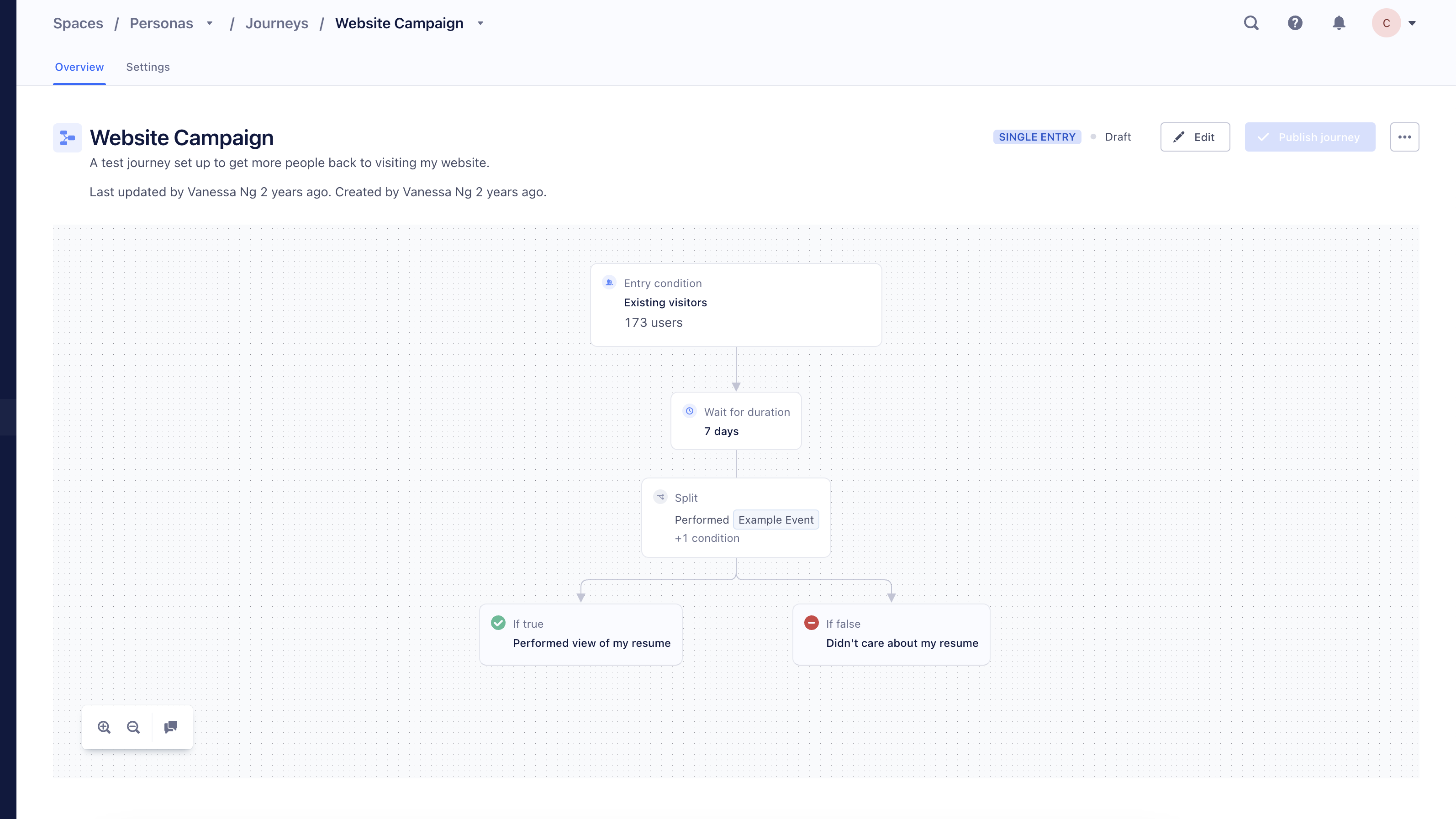The height and width of the screenshot is (819, 1456).
Task: Switch to the Overview tab
Action: pos(79,67)
